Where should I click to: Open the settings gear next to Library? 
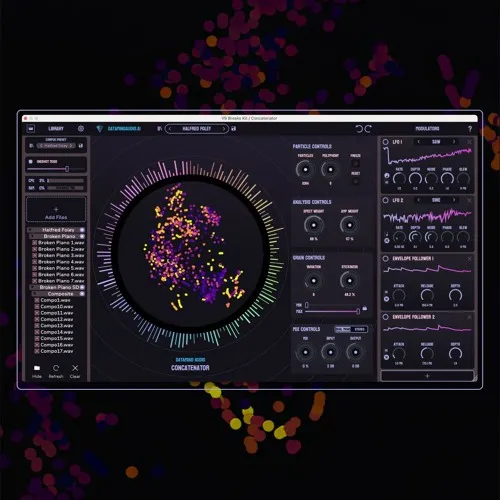tap(81, 128)
